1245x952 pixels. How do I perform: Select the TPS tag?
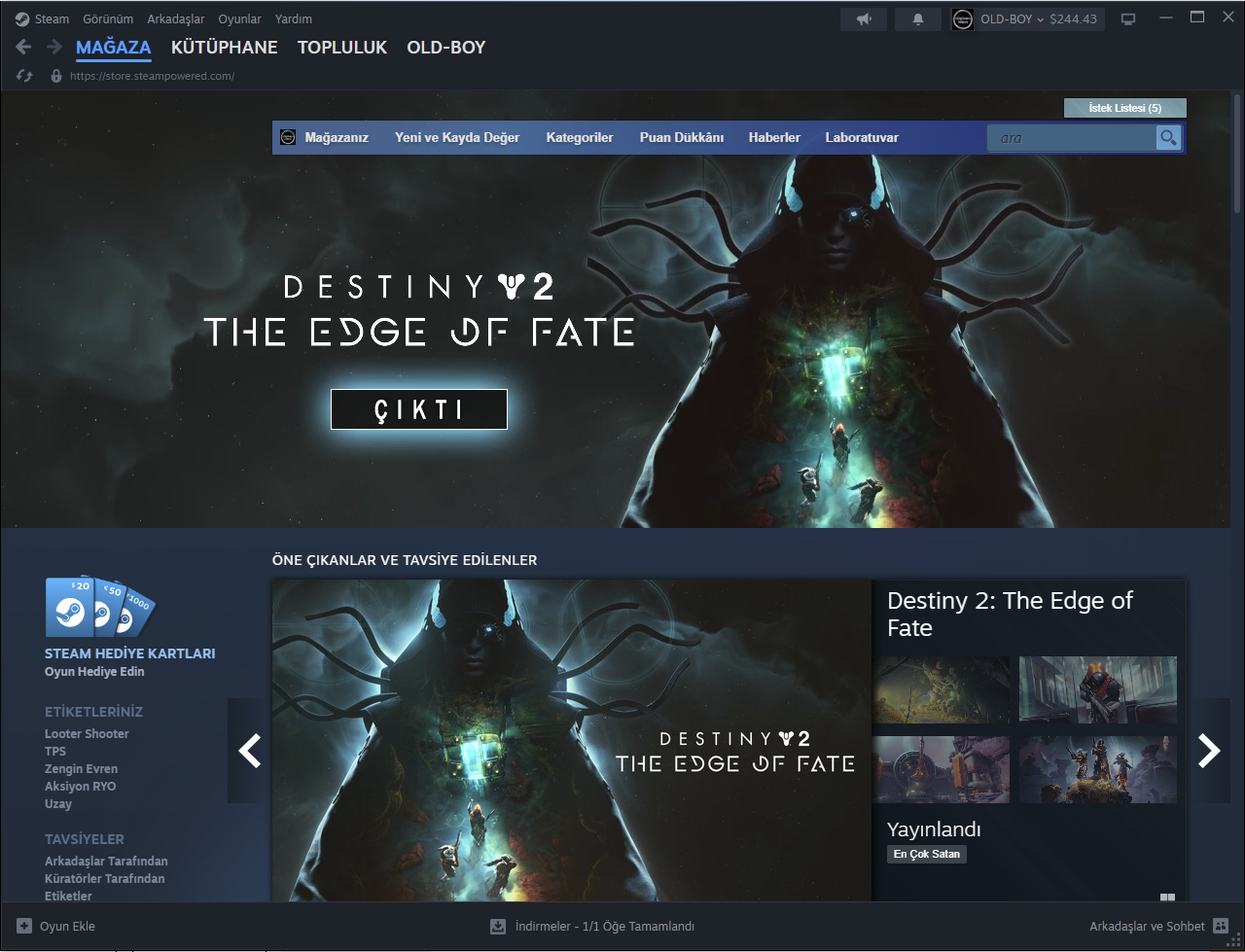55,752
